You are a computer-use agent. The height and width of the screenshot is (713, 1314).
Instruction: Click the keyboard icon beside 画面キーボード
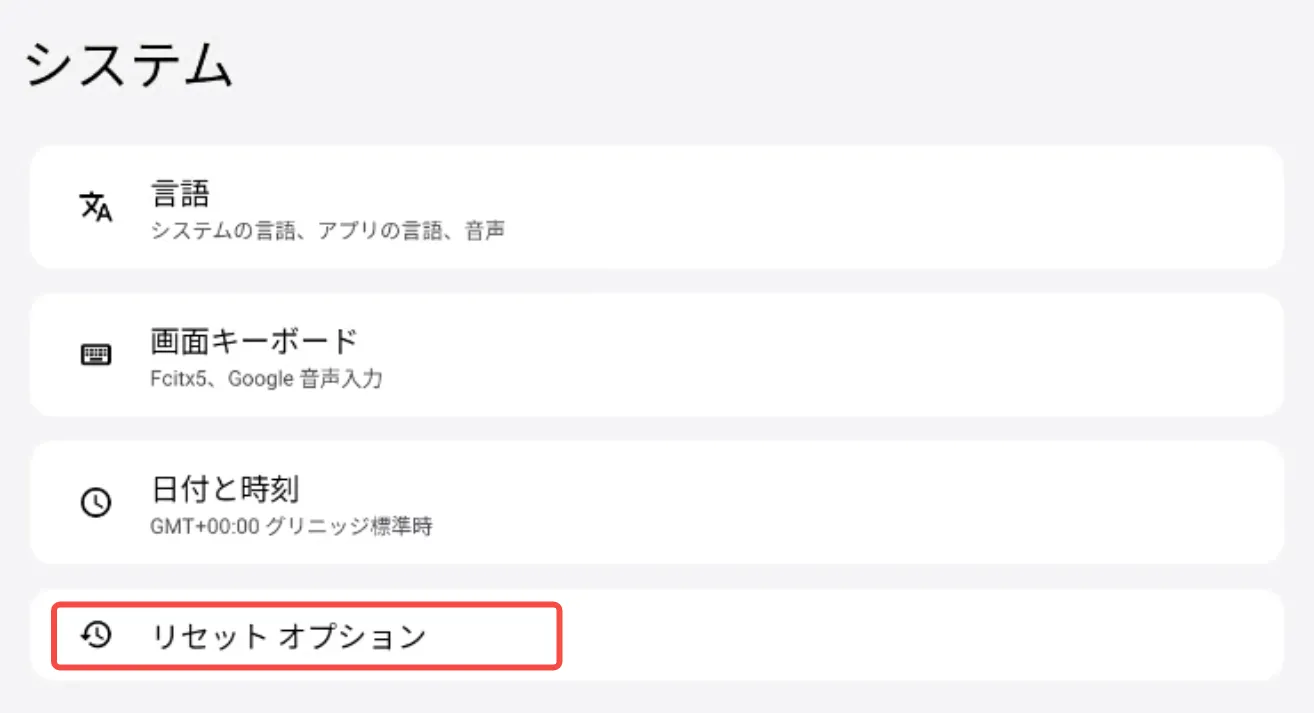[x=96, y=355]
